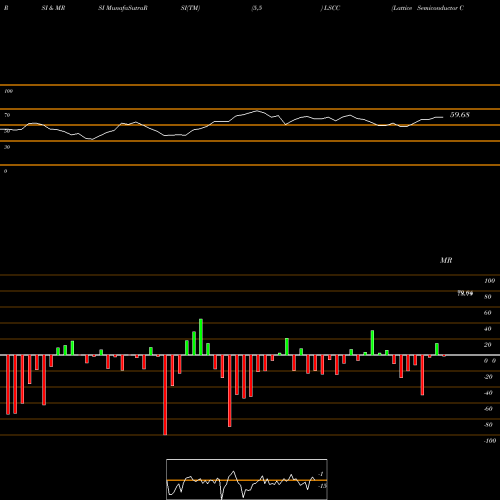Open the mini overview chart thumbnail
This screenshot has height=500, width=500.
click(x=247, y=479)
